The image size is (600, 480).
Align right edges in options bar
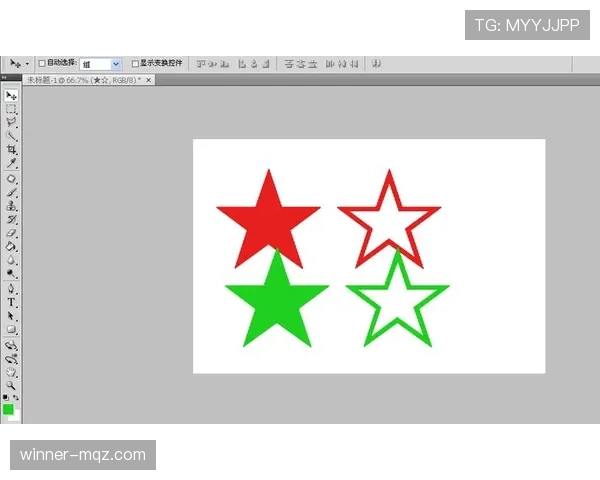266,64
